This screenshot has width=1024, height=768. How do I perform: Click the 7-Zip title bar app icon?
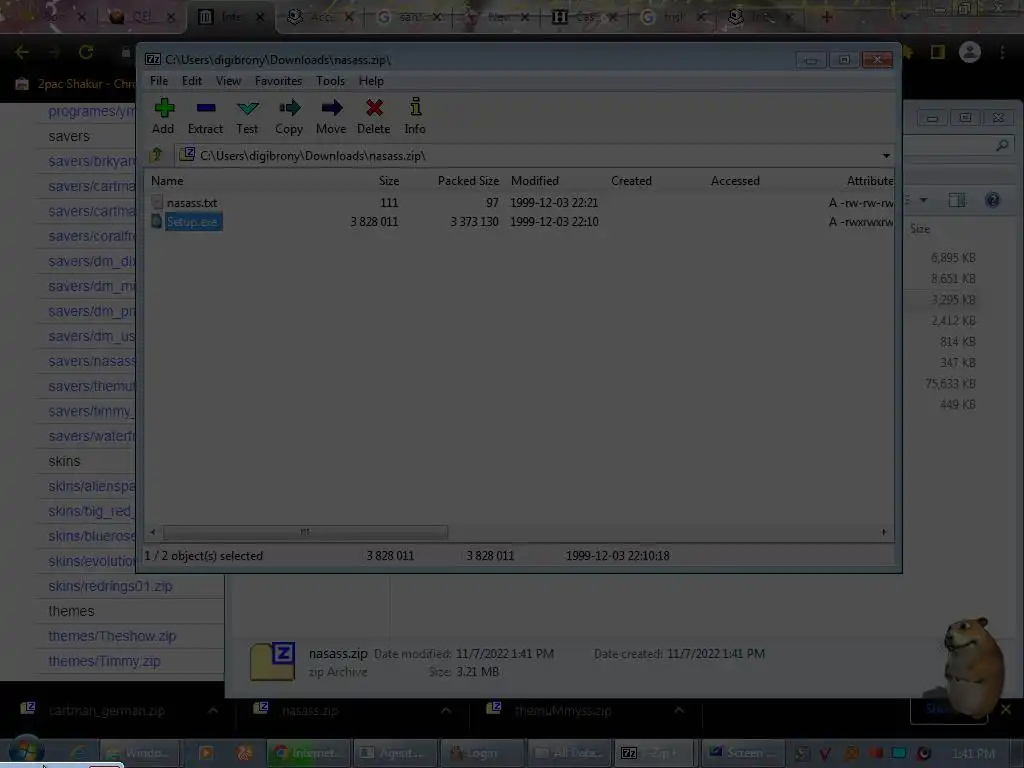point(153,59)
